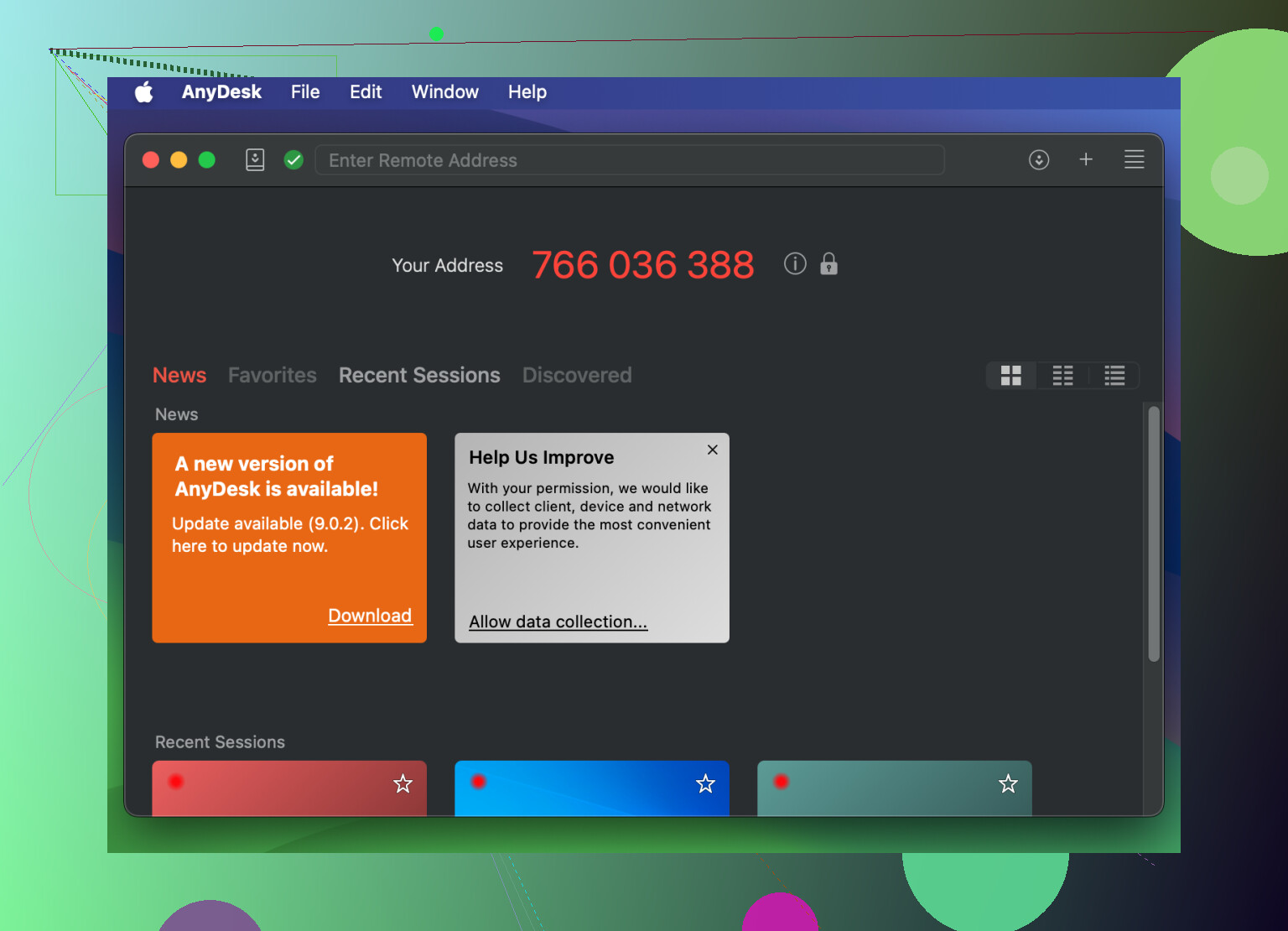Viewport: 1288px width, 931px height.
Task: Click the lock icon beside the address
Action: [x=828, y=264]
